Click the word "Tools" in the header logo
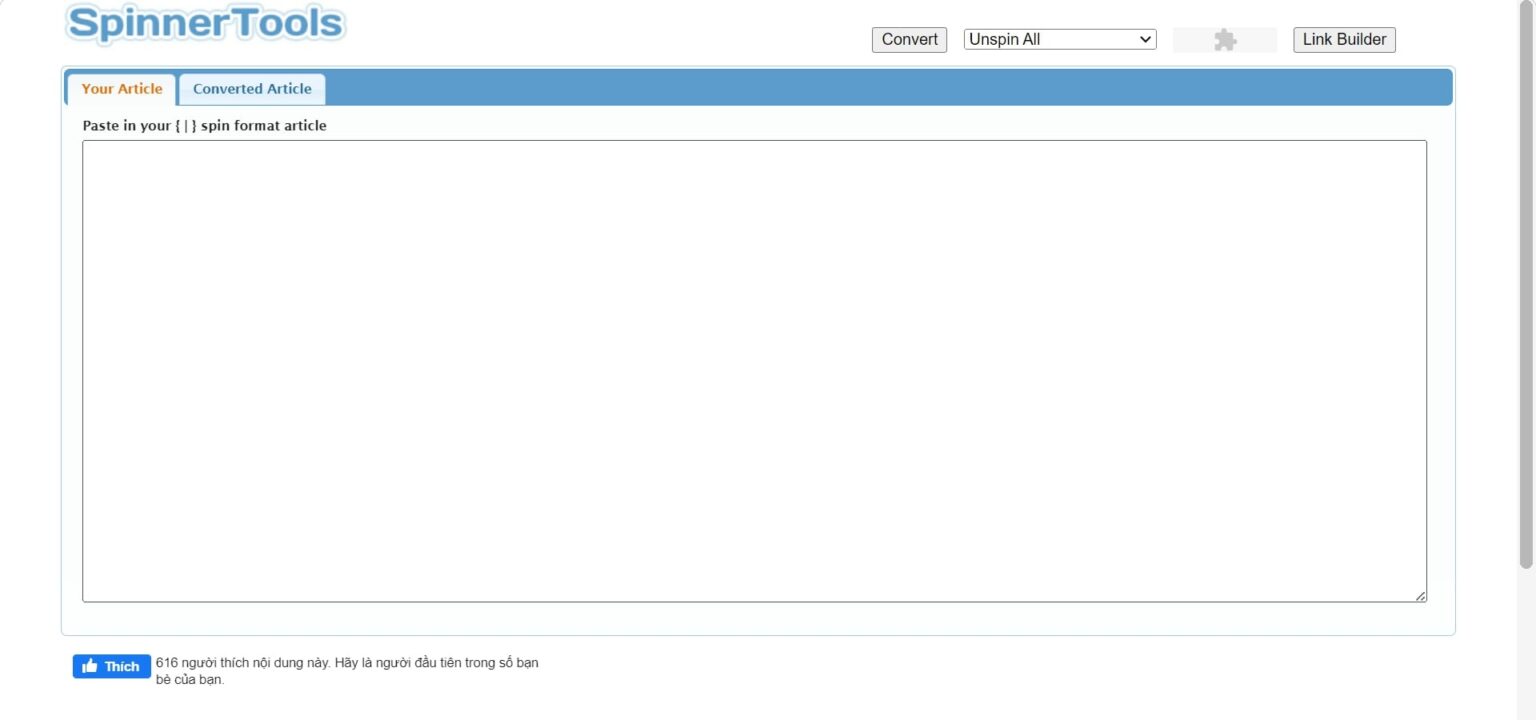Screen dimensions: 1536x720 [x=287, y=24]
